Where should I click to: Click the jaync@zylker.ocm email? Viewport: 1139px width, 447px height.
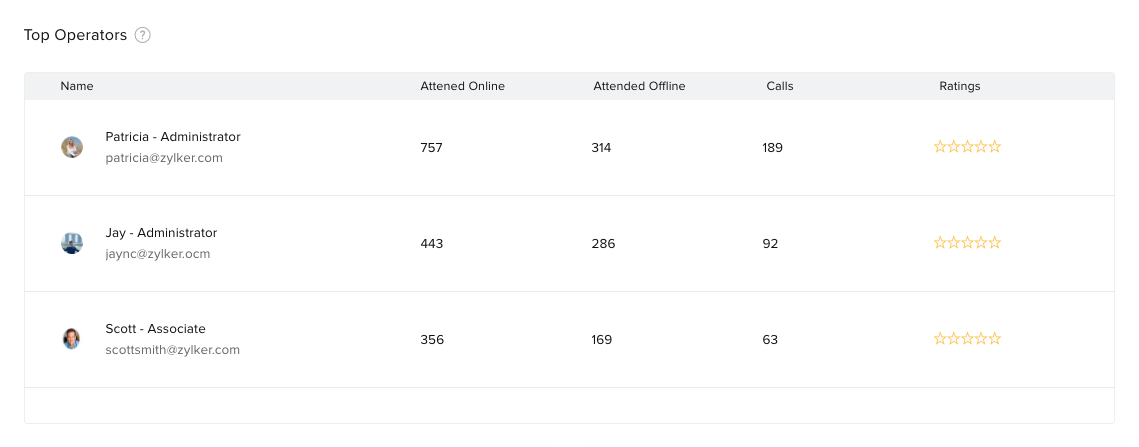(158, 254)
